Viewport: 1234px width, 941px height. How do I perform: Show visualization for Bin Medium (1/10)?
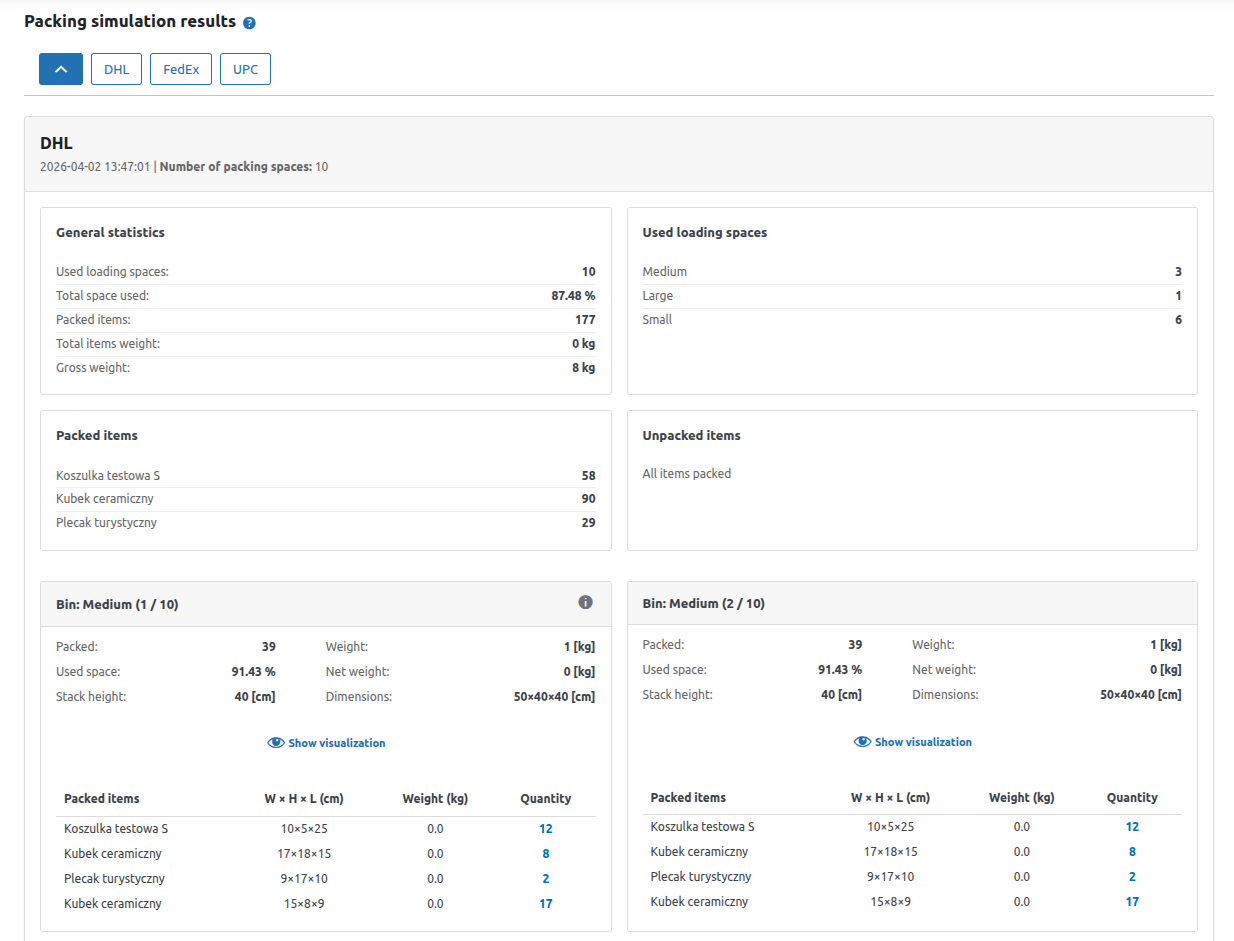tap(335, 742)
